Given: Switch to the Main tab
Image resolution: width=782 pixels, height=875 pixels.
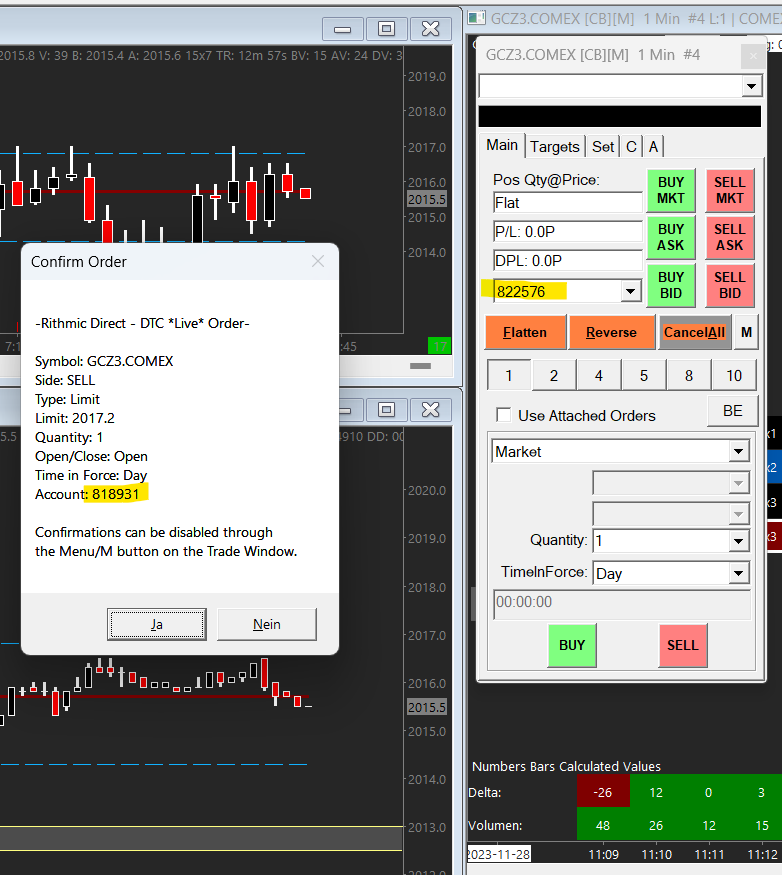Looking at the screenshot, I should pos(502,146).
